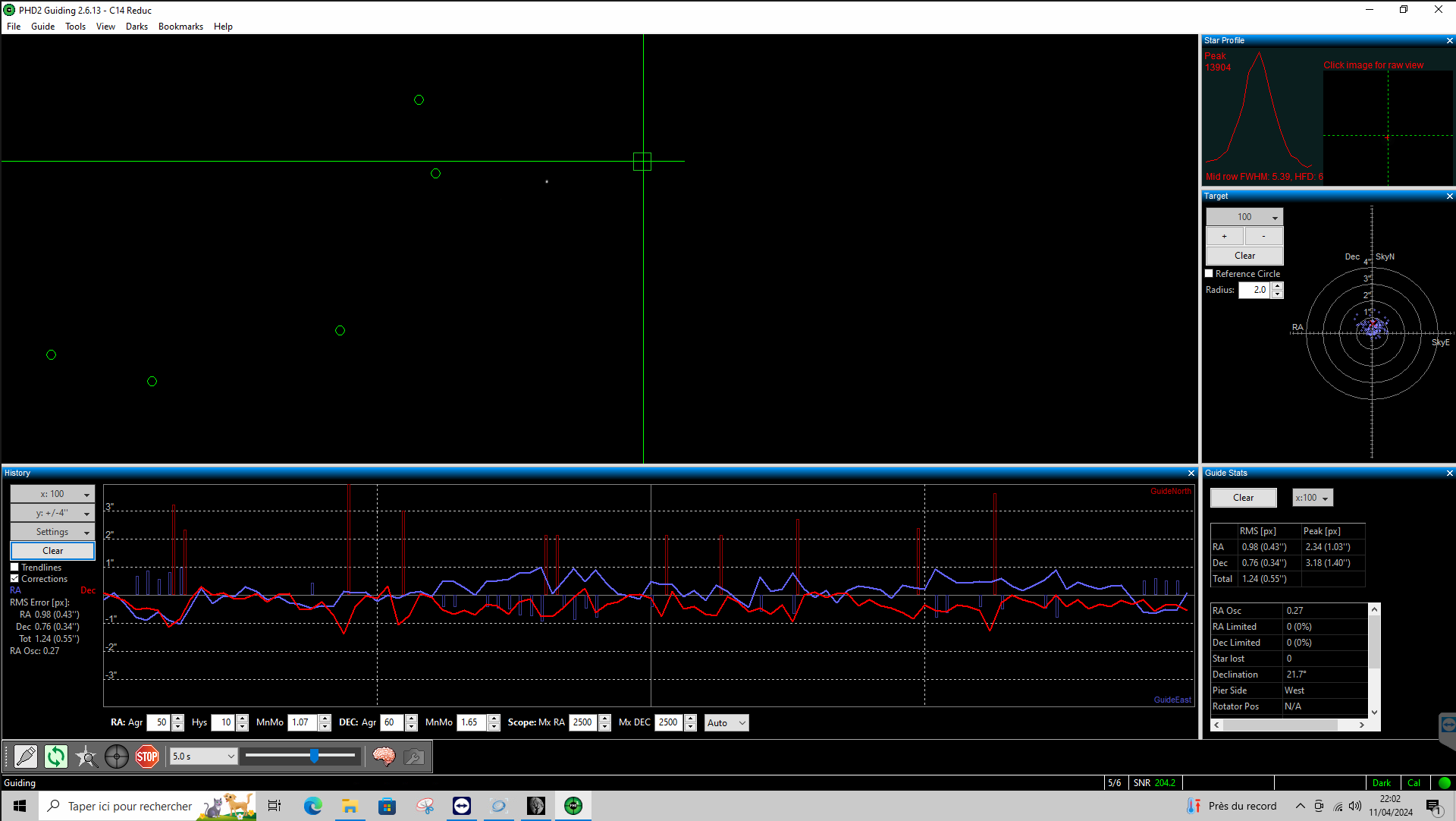Image resolution: width=1456 pixels, height=821 pixels.
Task: Open the Advanced Settings brain icon
Action: [384, 757]
